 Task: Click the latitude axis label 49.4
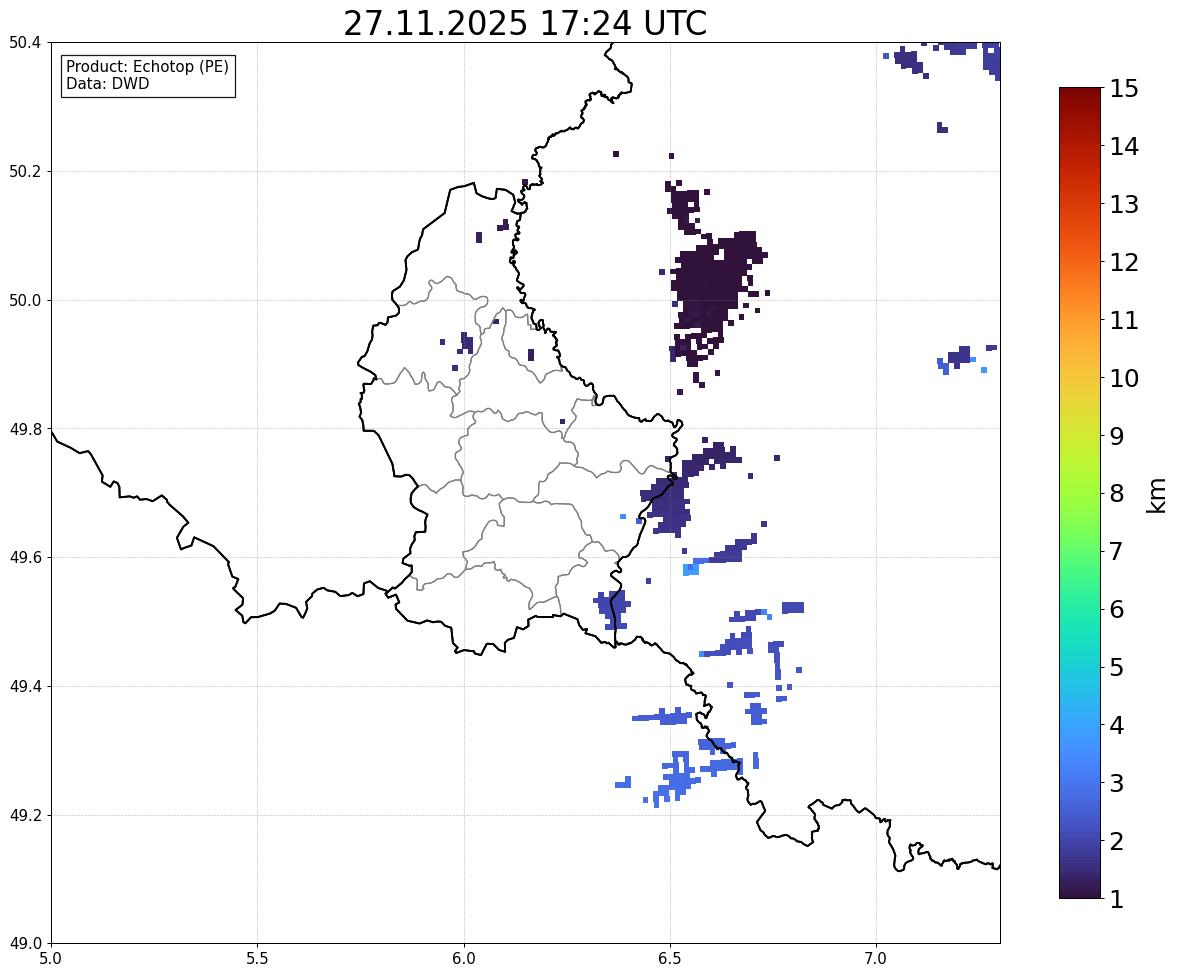[25, 687]
